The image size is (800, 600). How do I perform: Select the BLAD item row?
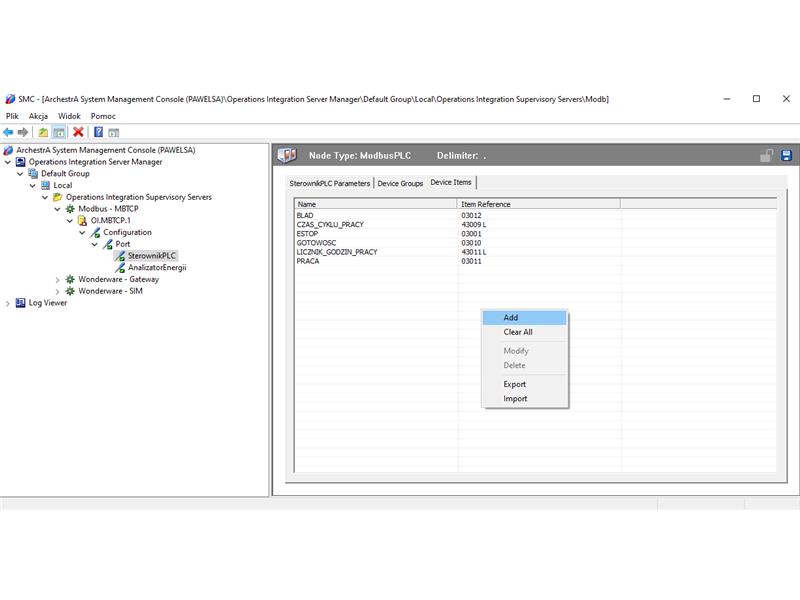[535, 215]
